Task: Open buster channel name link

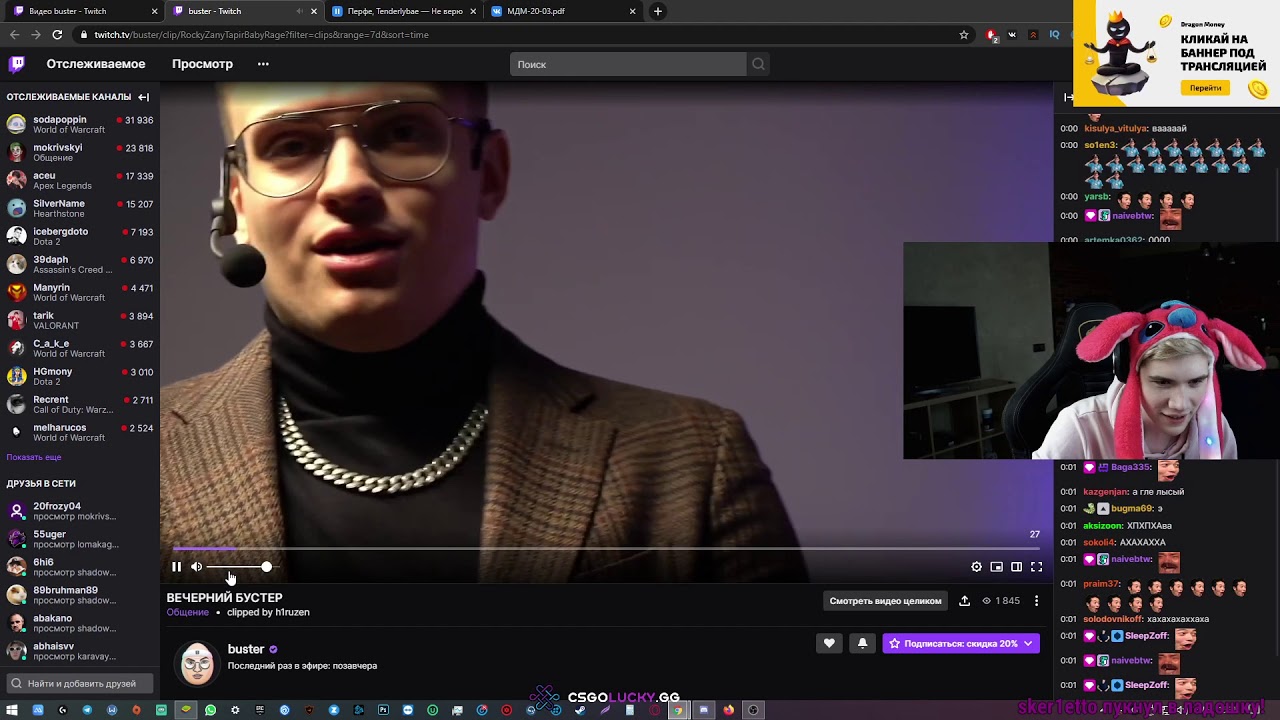Action: (246, 650)
